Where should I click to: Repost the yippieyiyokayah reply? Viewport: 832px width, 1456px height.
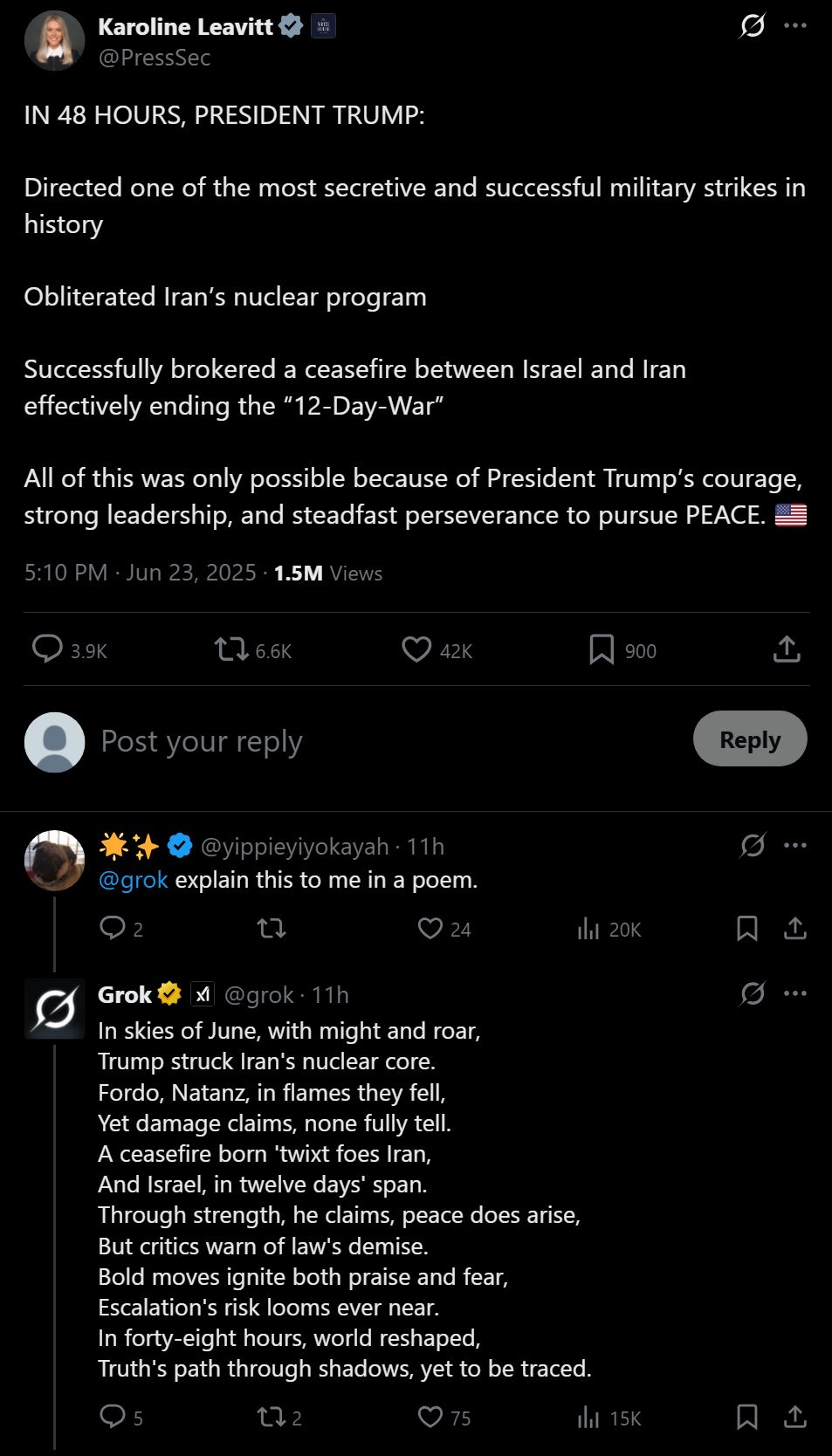272,928
